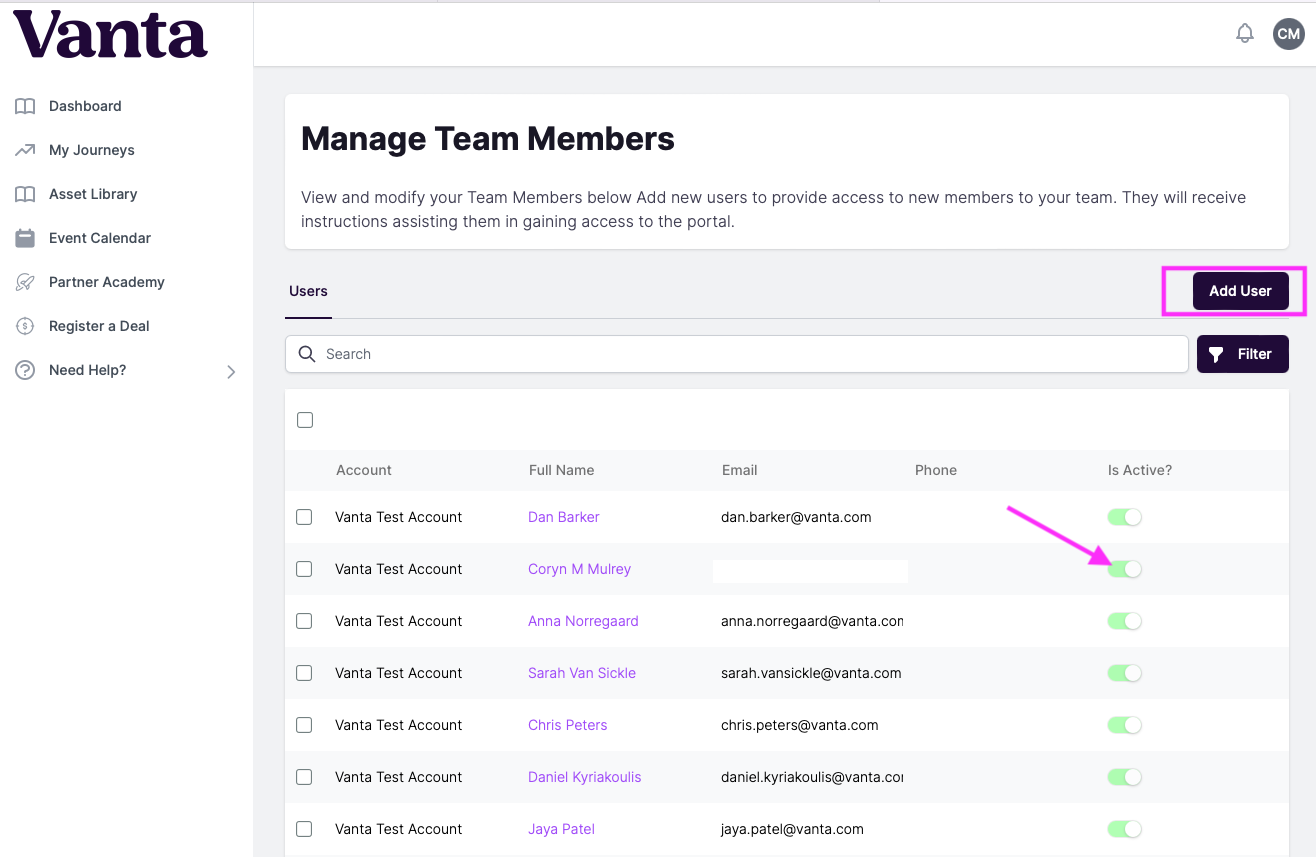Click the Need Help question mark icon

coord(25,370)
